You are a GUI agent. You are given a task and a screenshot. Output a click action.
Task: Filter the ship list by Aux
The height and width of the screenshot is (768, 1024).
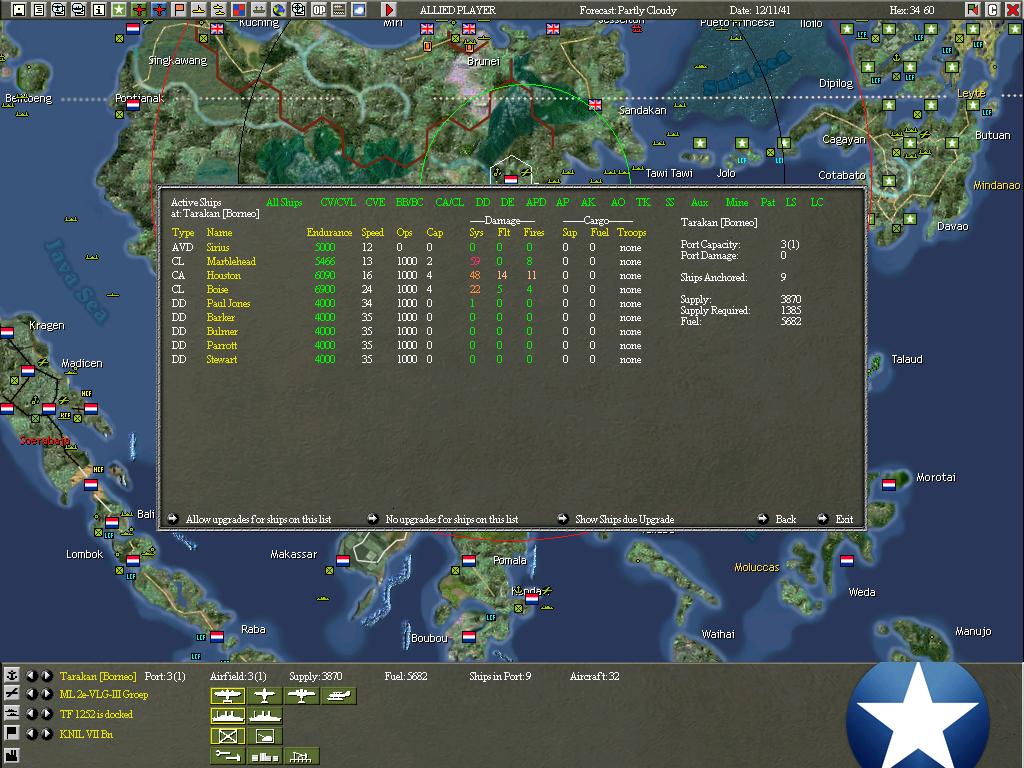tap(699, 202)
